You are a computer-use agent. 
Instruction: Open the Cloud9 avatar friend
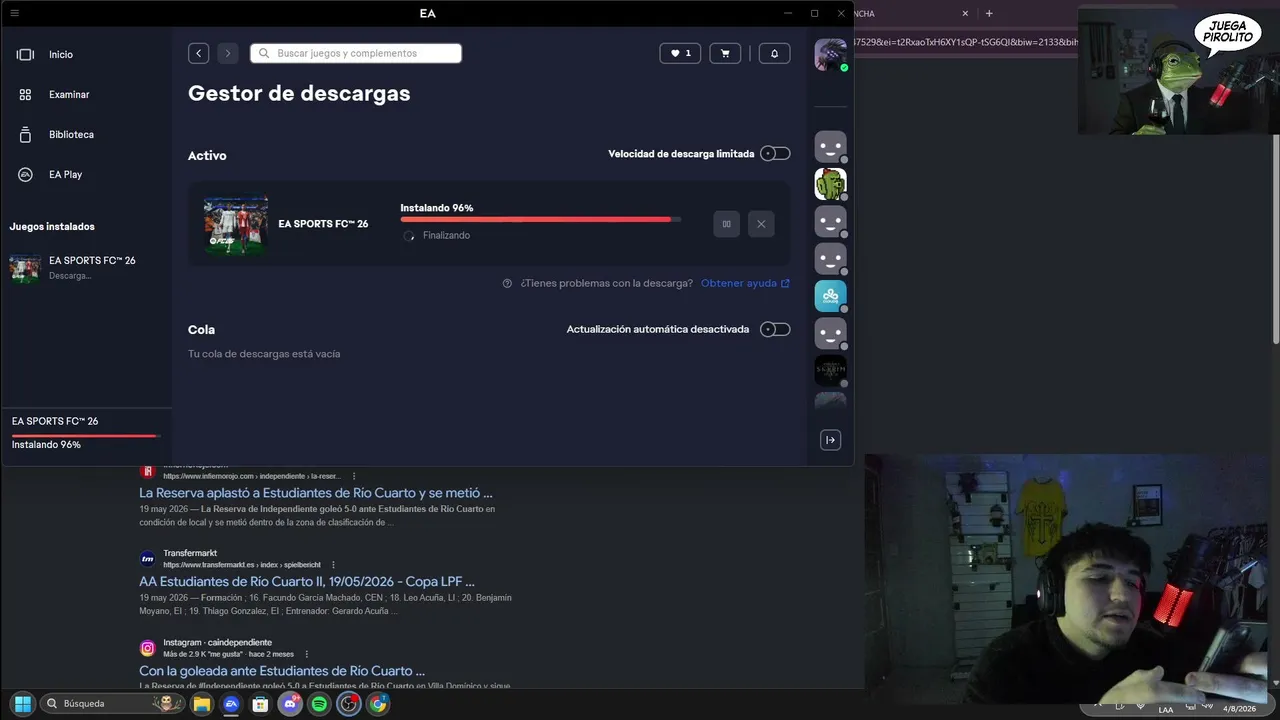pyautogui.click(x=830, y=296)
